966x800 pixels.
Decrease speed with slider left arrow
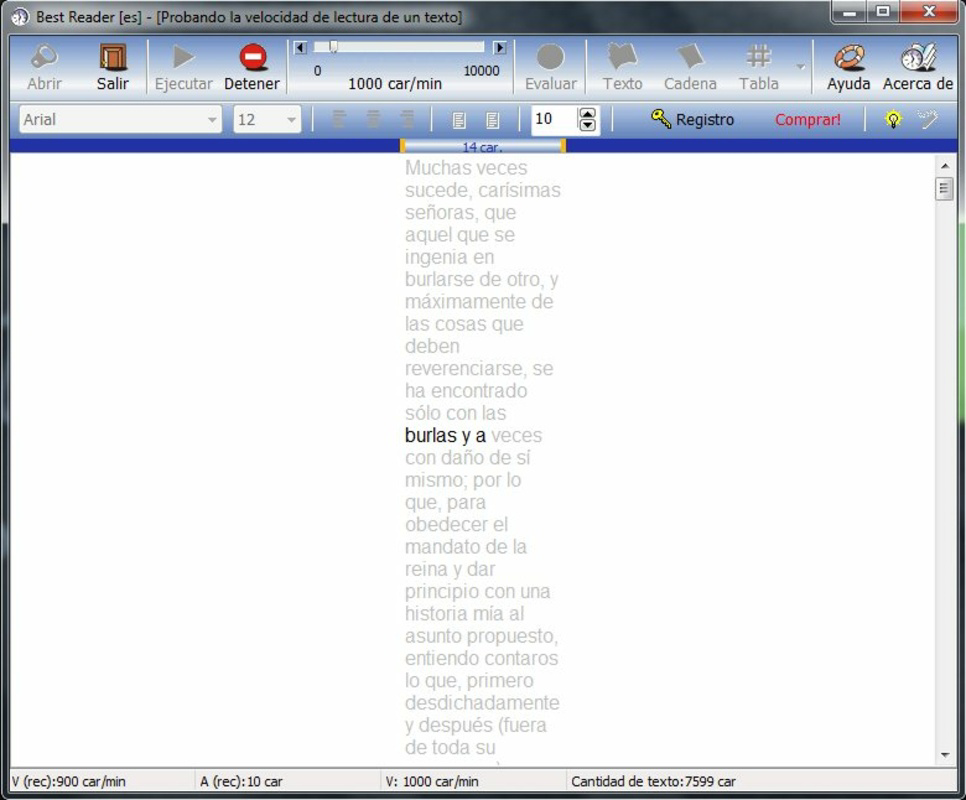(x=300, y=47)
